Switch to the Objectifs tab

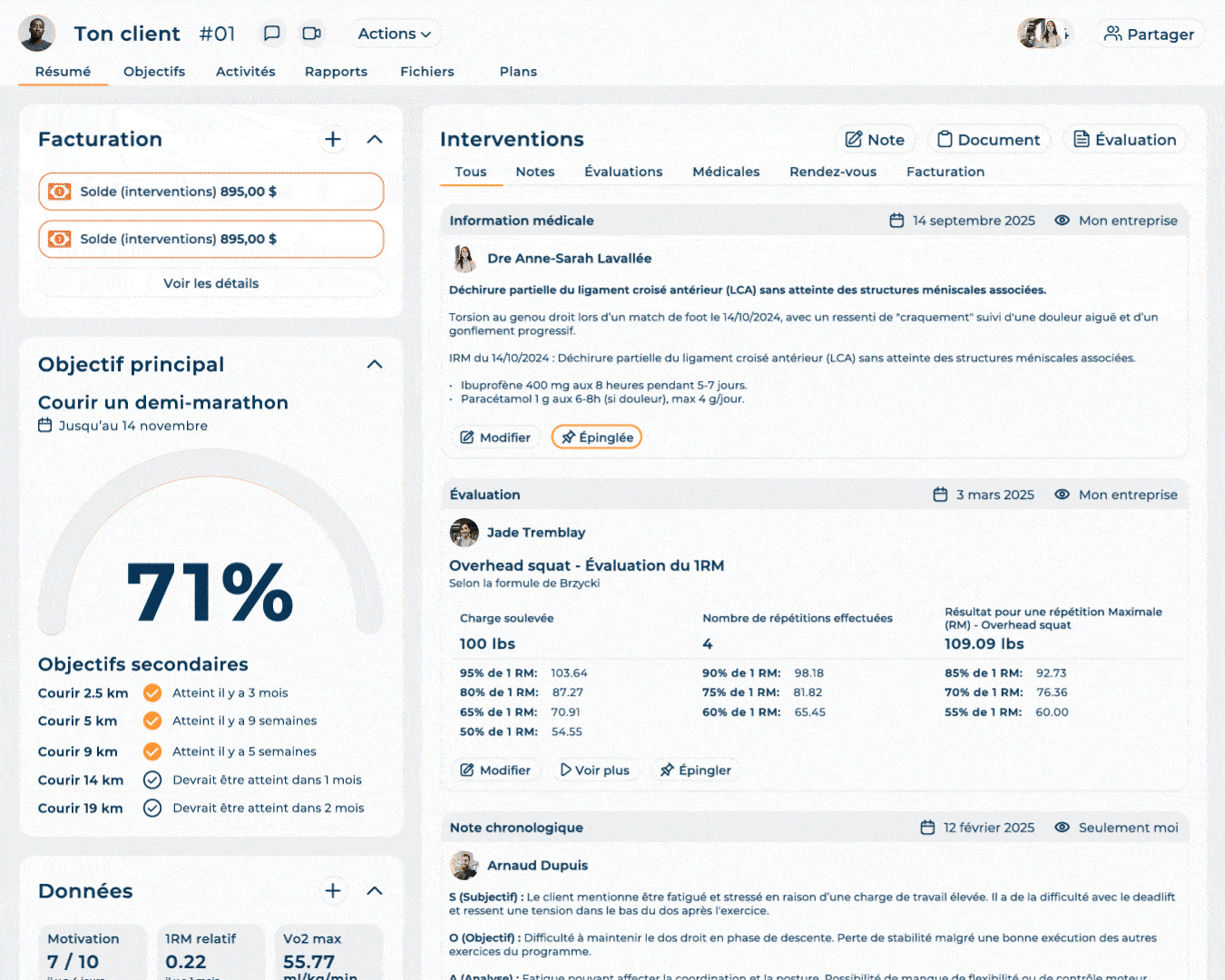point(153,72)
